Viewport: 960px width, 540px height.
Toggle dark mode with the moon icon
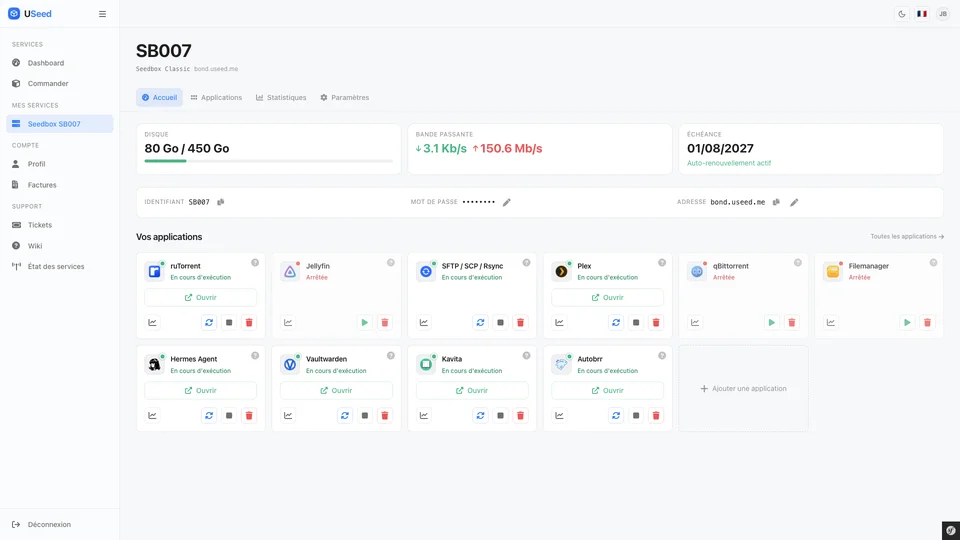pyautogui.click(x=902, y=13)
